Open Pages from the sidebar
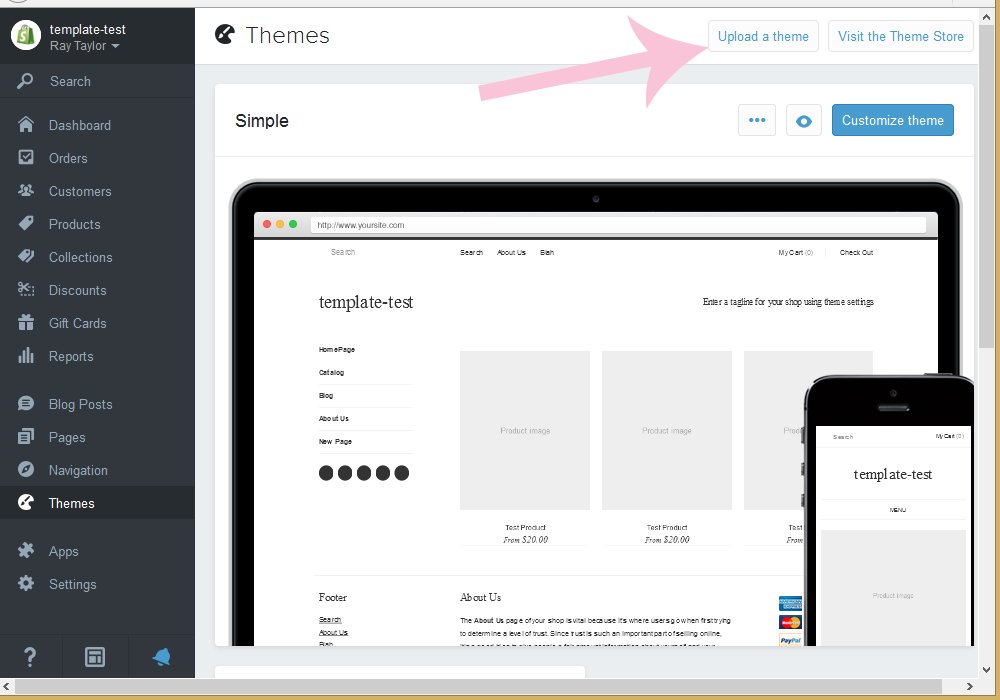The width and height of the screenshot is (1000, 700). pos(97,438)
